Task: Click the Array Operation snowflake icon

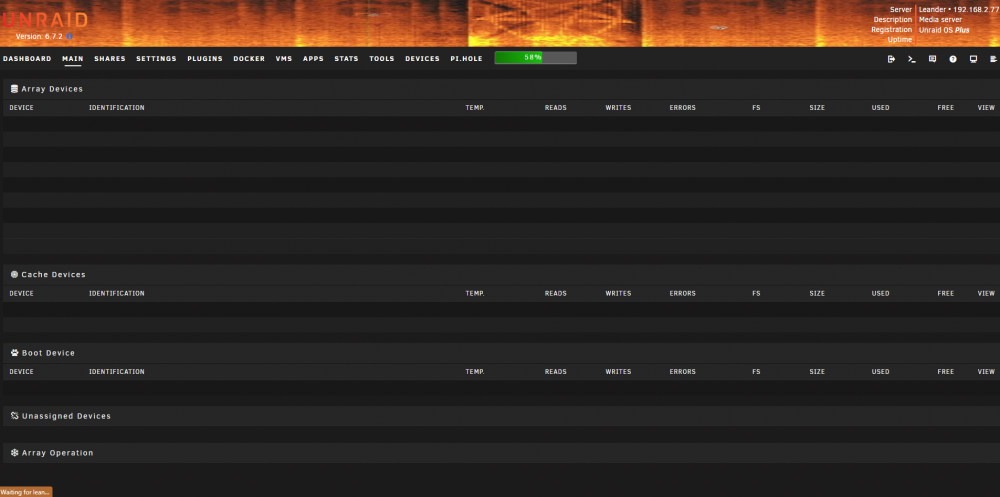Action: click(x=14, y=452)
